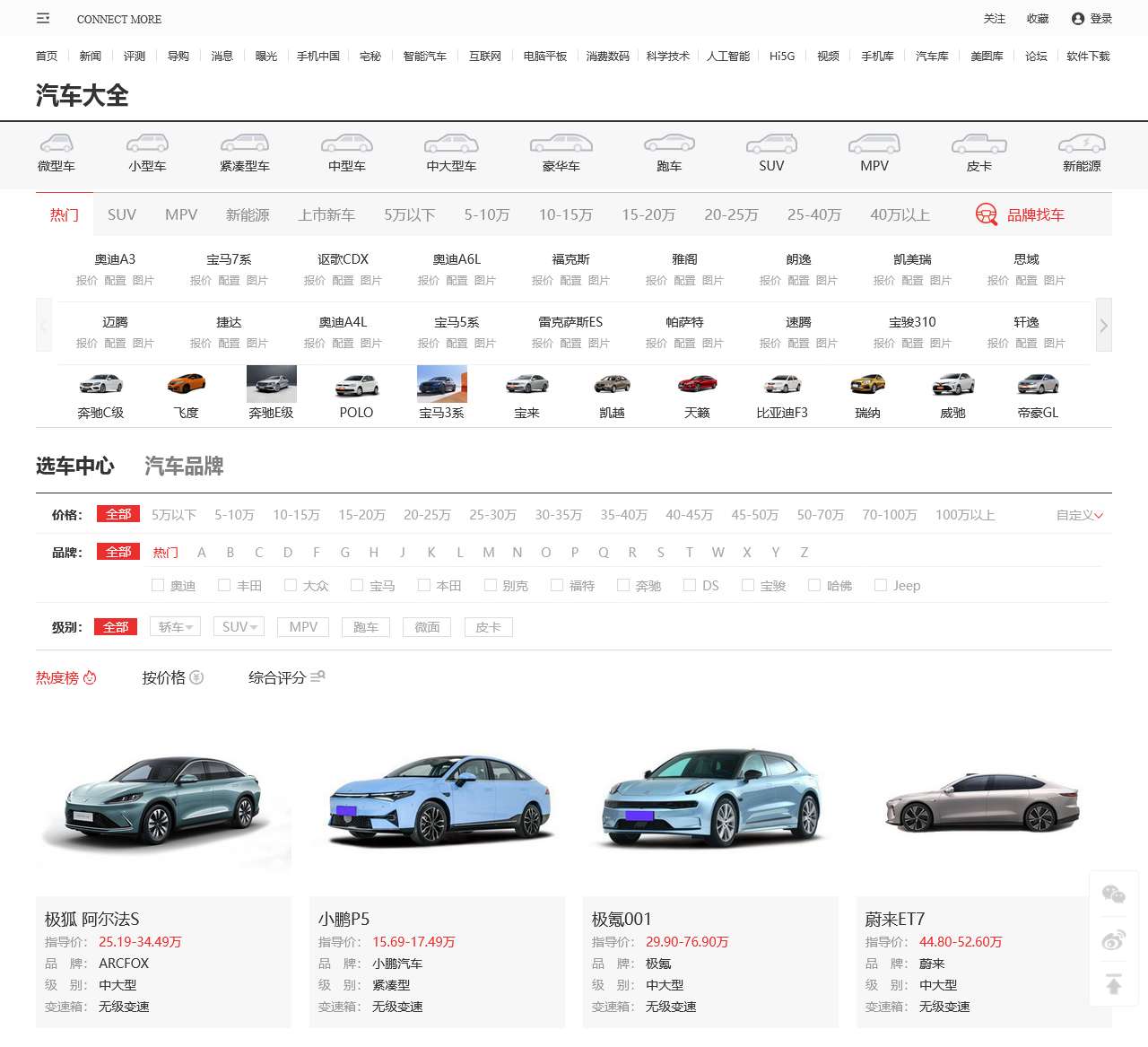Open the hamburger menu icon
The width and height of the screenshot is (1148, 1047).
point(43,18)
